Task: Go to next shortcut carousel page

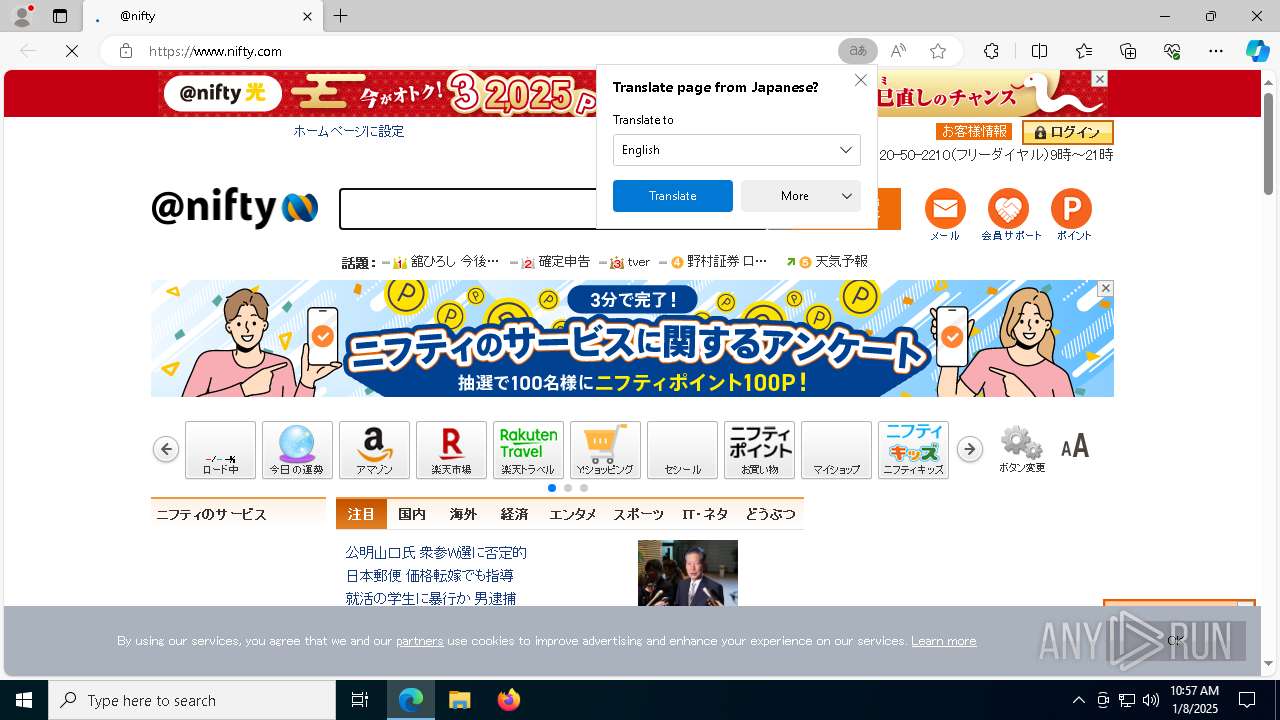Action: 969,450
